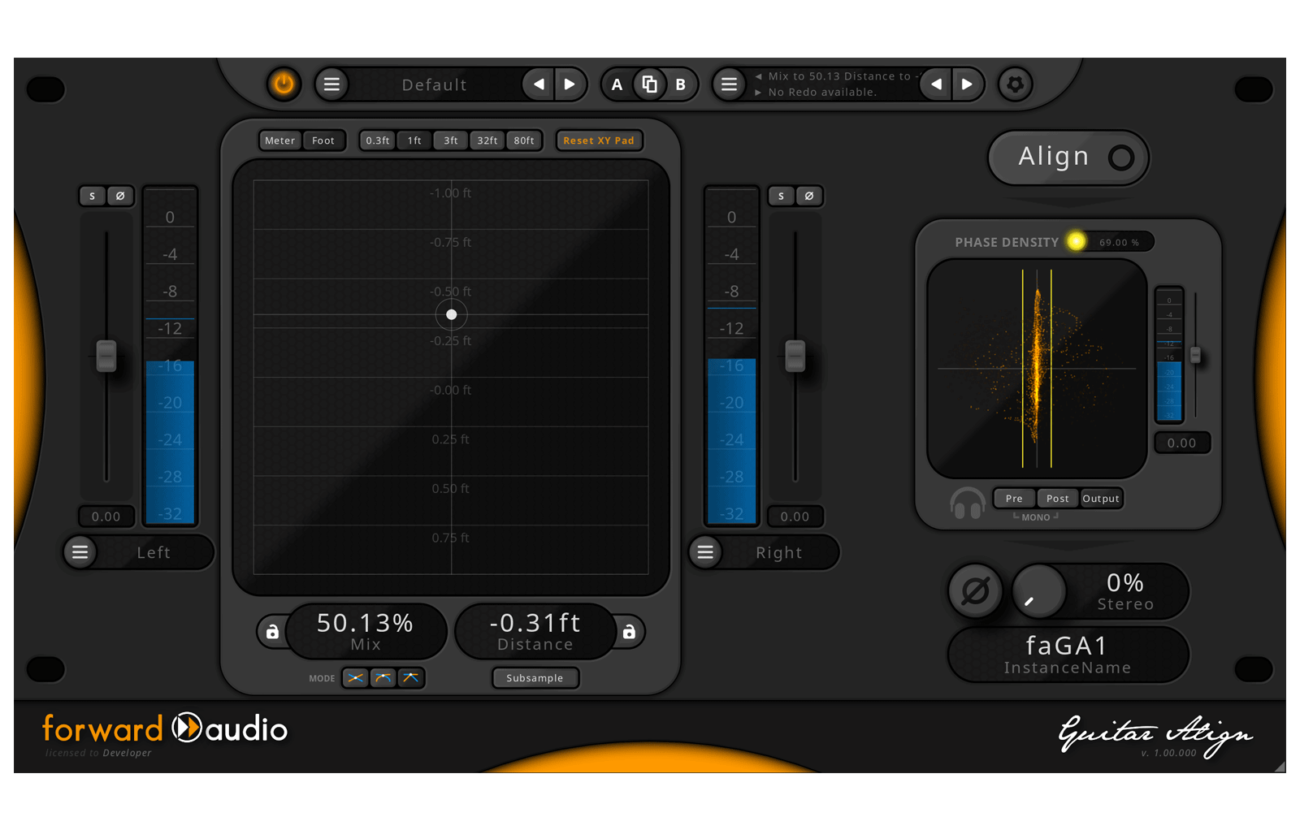Invert phase on the Right channel

(x=809, y=196)
